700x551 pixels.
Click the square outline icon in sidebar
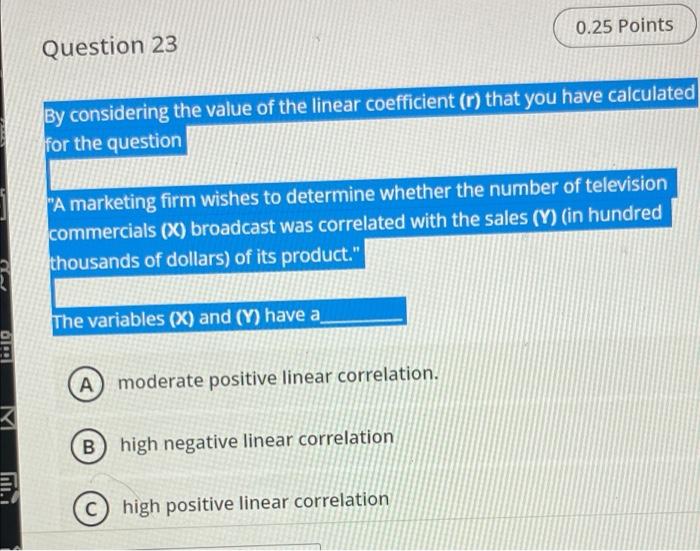3,204
